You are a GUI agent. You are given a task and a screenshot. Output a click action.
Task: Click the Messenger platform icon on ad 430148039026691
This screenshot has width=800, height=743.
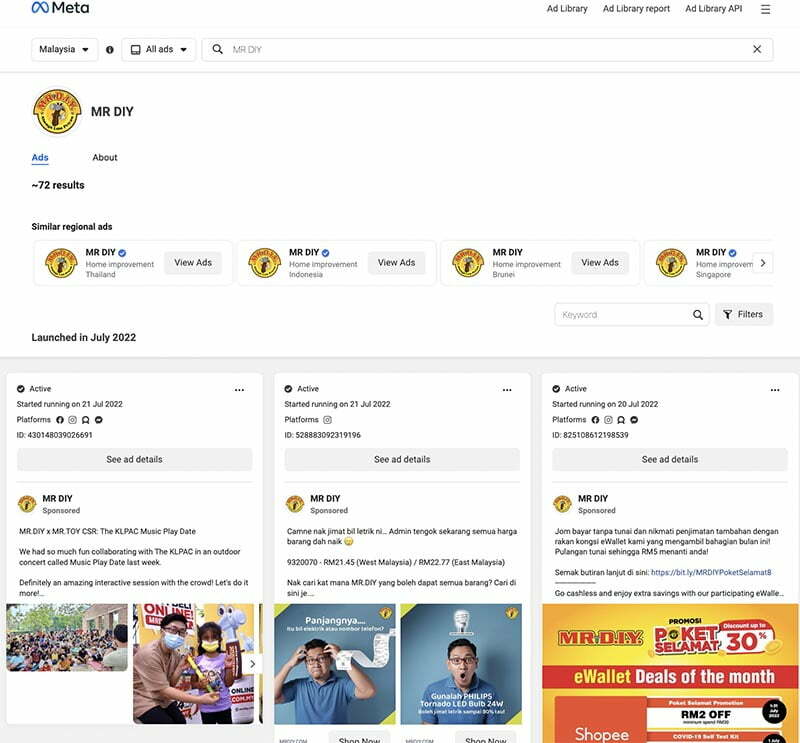point(99,420)
